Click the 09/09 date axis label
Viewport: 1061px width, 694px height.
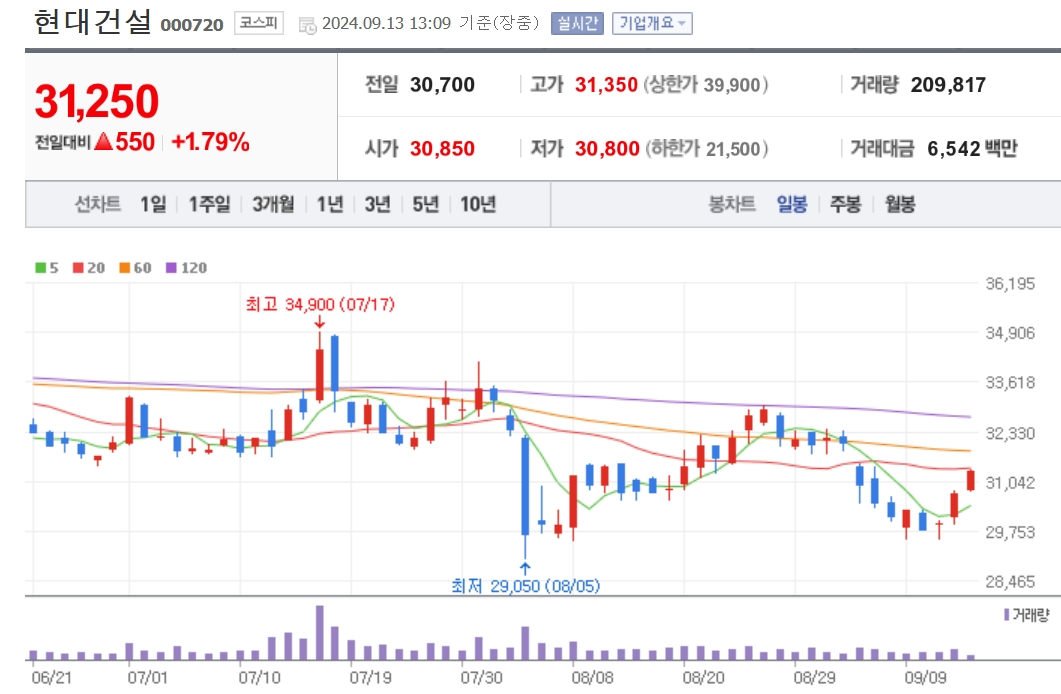[926, 677]
